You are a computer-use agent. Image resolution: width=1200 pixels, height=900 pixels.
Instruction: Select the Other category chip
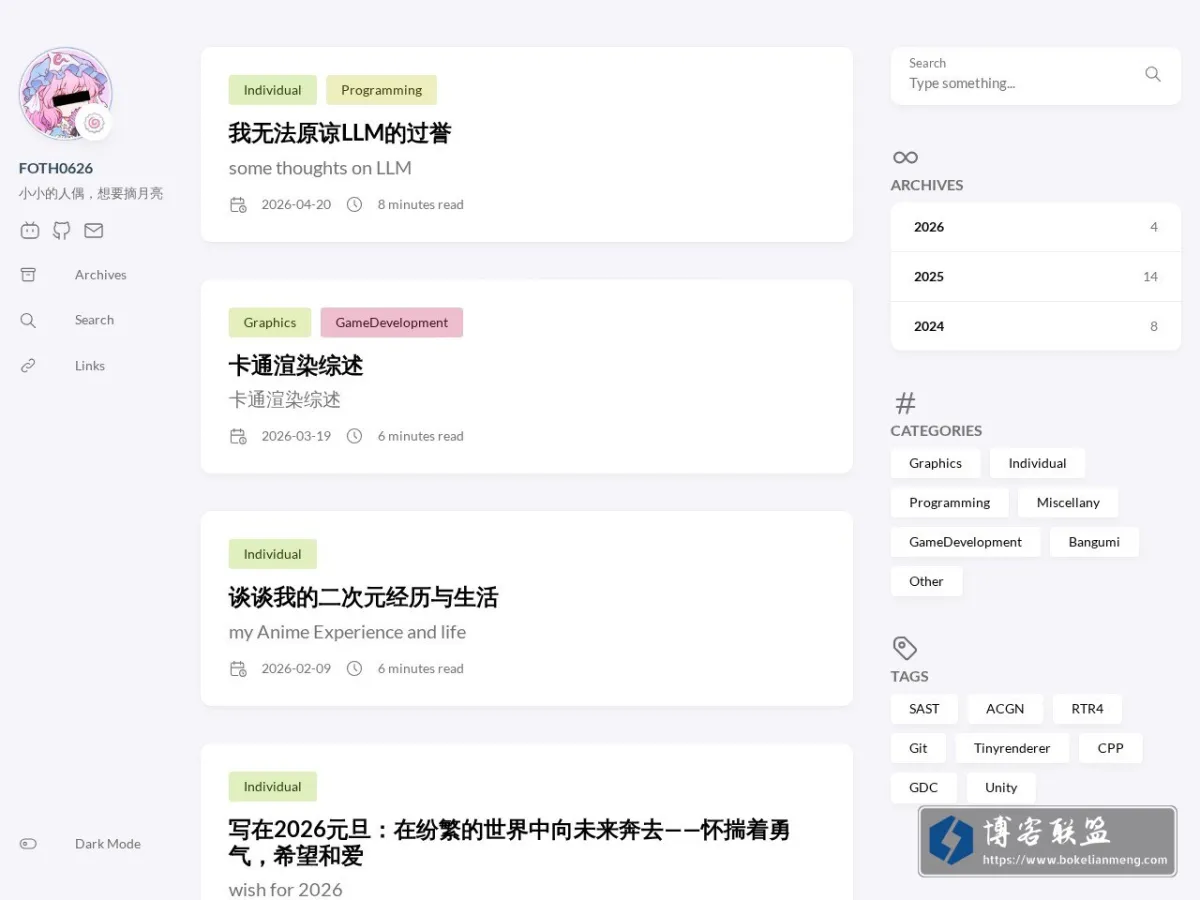click(926, 581)
